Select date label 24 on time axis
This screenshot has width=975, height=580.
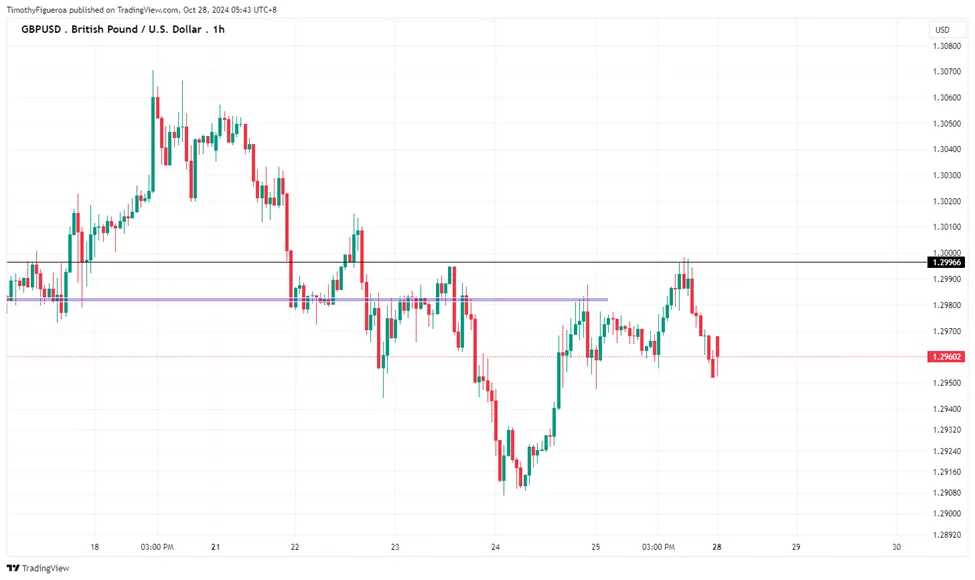(x=495, y=547)
